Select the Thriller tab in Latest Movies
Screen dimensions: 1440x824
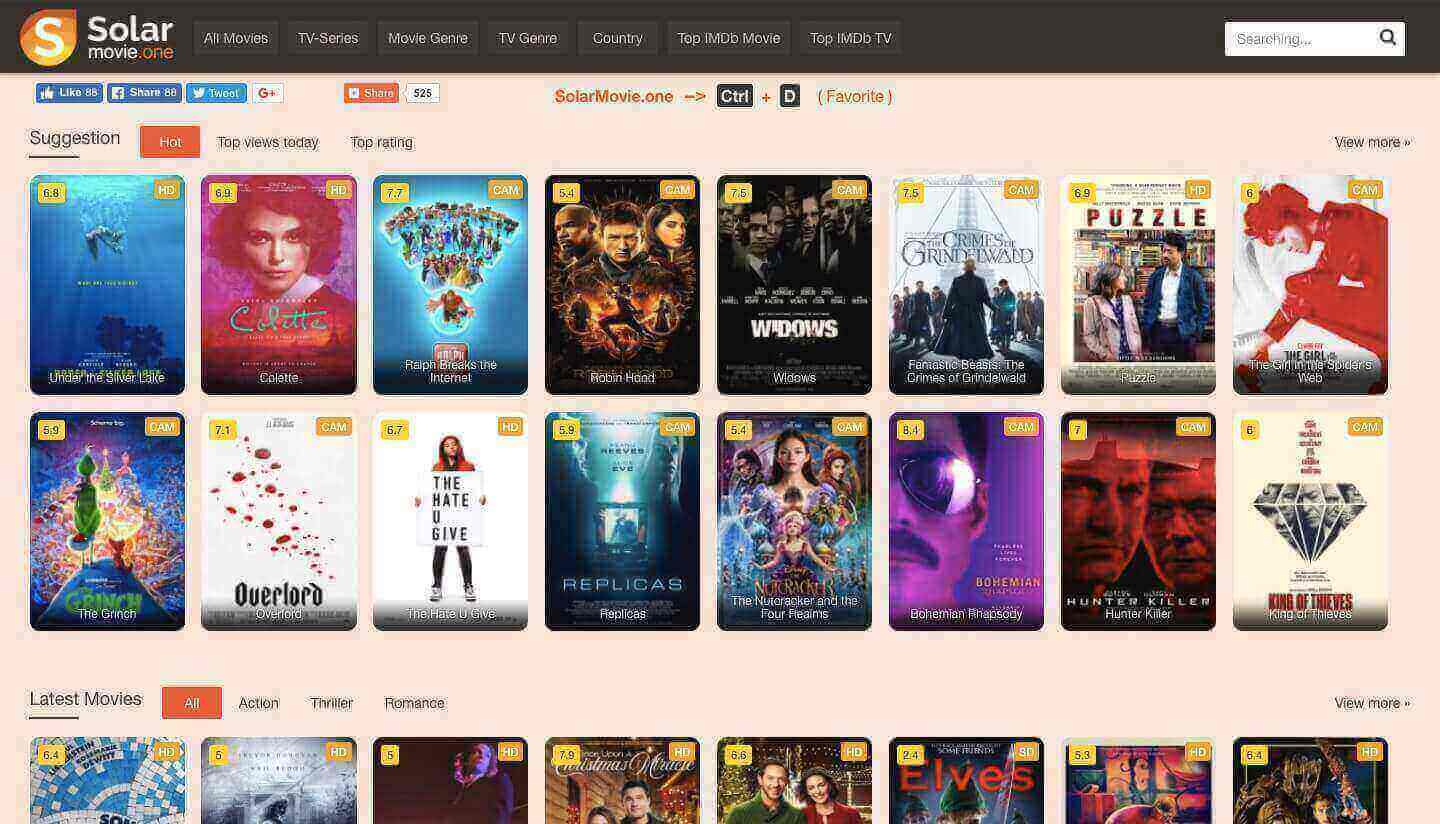[332, 703]
